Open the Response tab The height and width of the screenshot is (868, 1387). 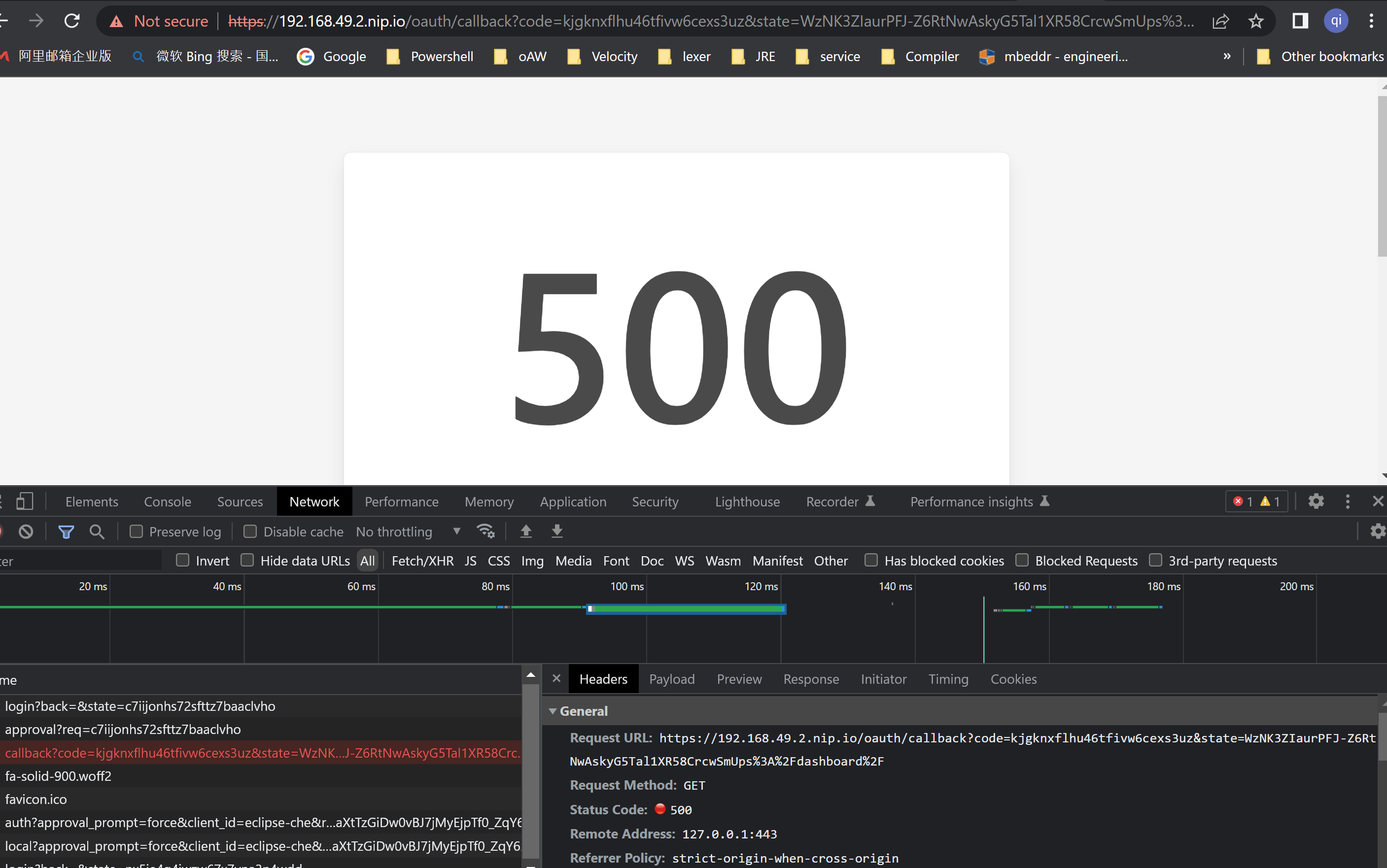pos(810,679)
